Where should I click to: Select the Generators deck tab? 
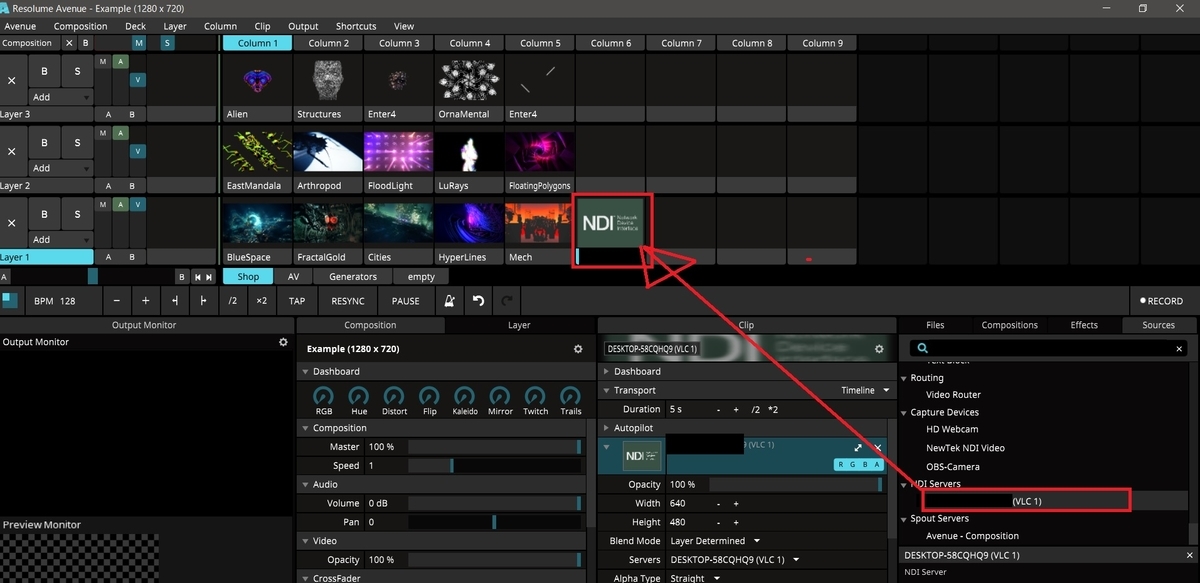click(x=353, y=277)
